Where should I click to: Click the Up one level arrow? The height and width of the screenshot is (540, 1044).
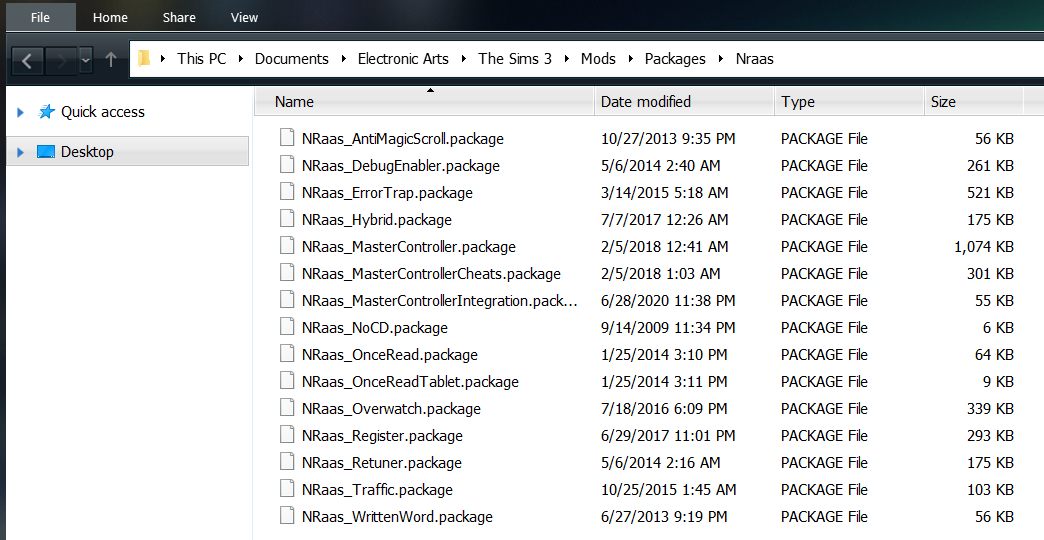click(111, 60)
